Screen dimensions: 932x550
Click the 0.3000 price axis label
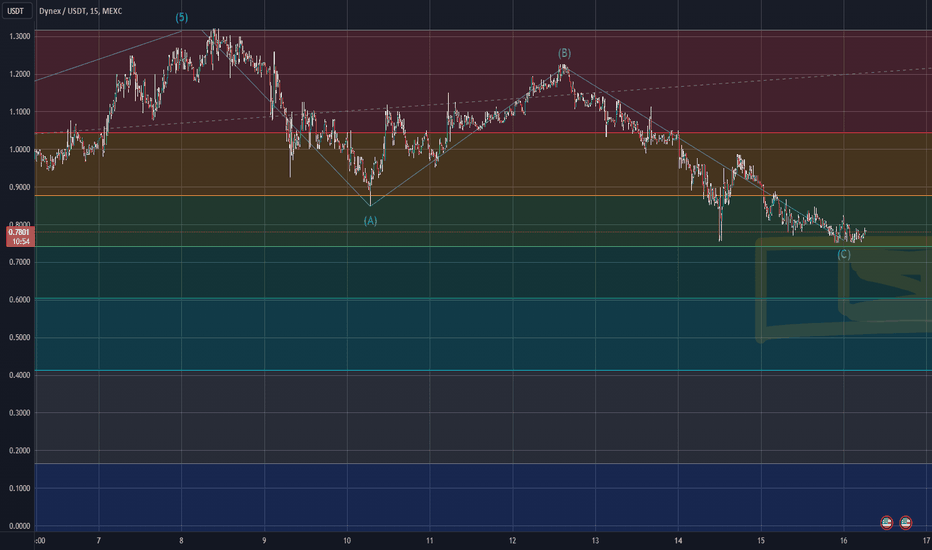click(20, 413)
